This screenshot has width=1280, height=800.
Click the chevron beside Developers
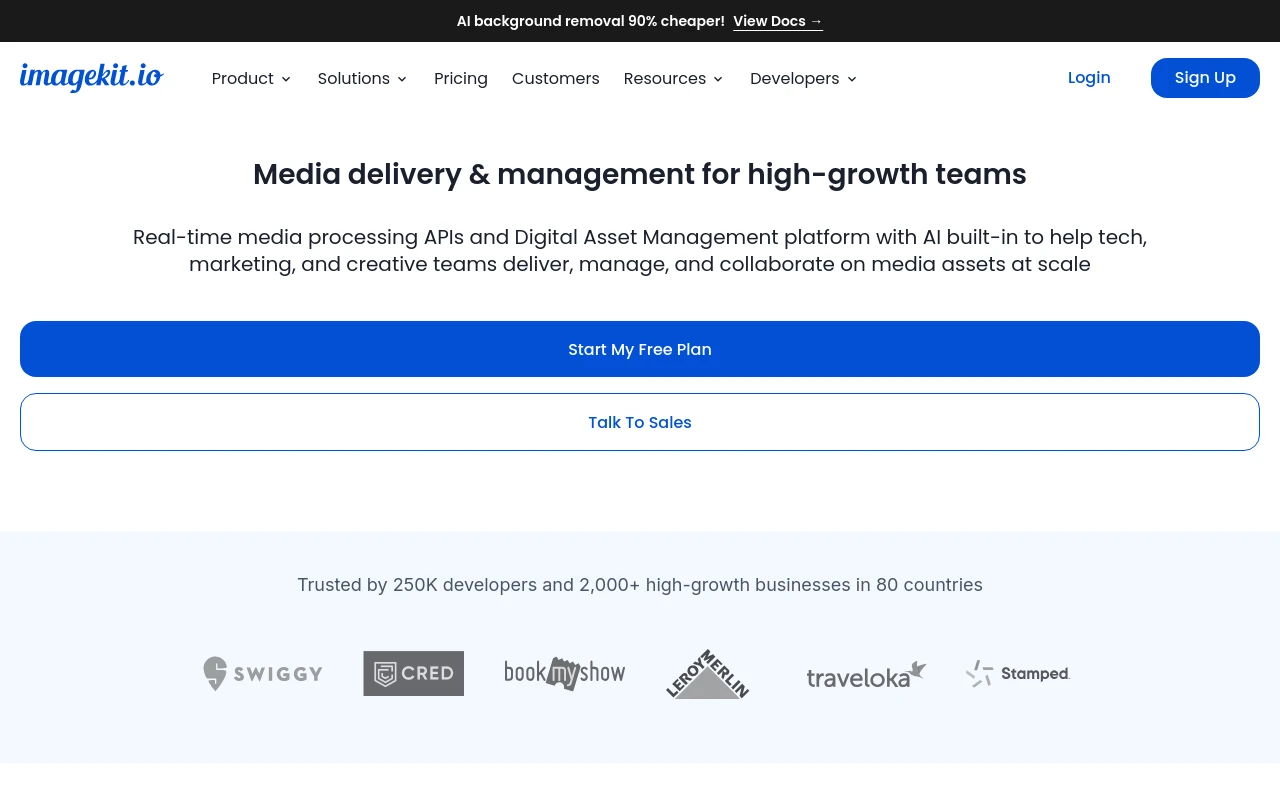pos(852,79)
